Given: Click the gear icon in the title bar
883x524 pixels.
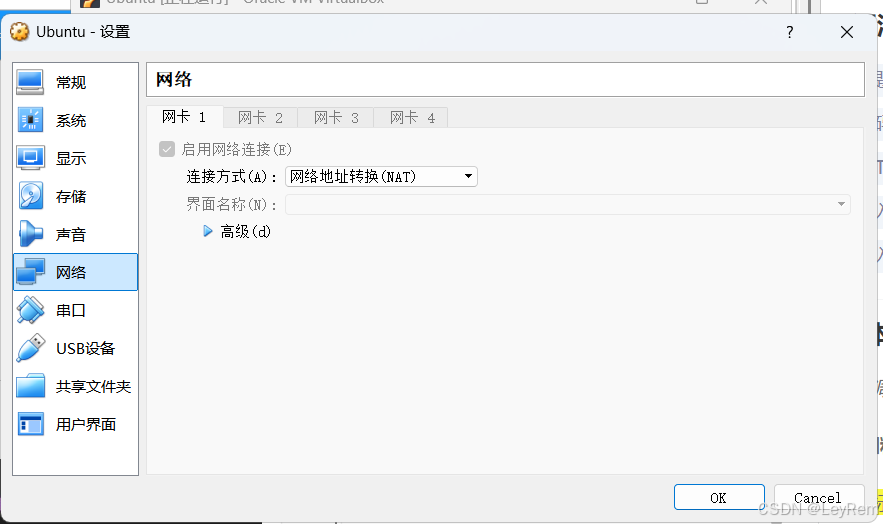Looking at the screenshot, I should (x=20, y=32).
